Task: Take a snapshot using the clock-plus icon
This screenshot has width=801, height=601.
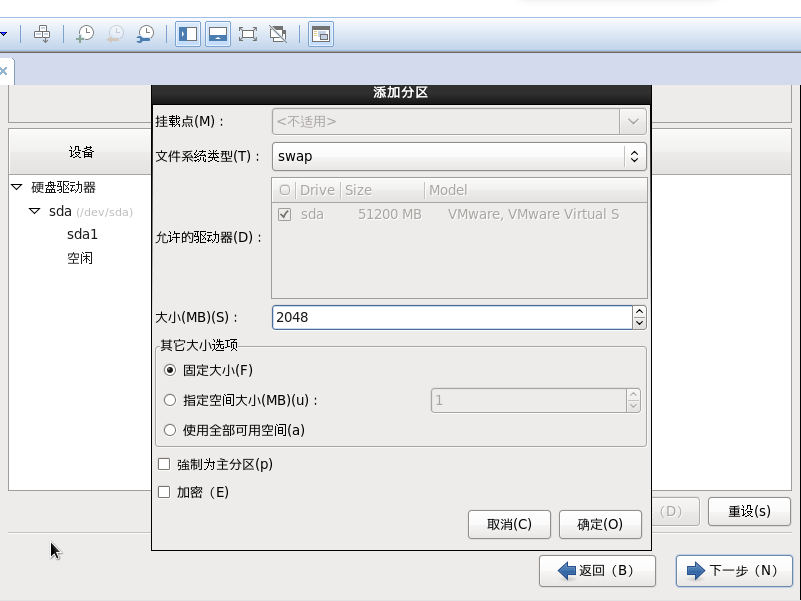Action: click(x=85, y=34)
